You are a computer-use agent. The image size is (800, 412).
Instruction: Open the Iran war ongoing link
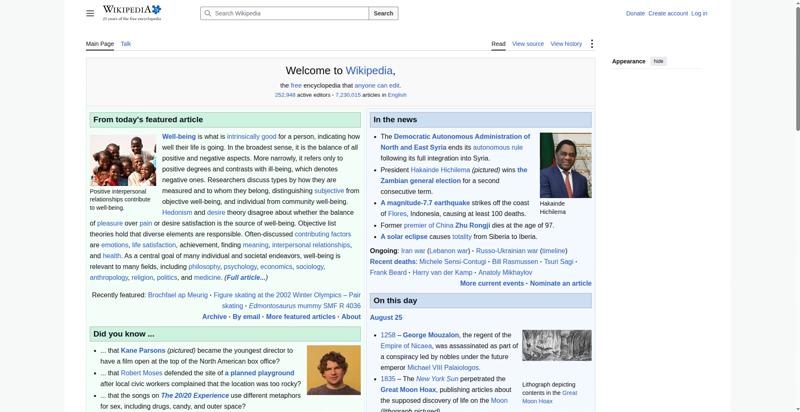[x=413, y=251]
